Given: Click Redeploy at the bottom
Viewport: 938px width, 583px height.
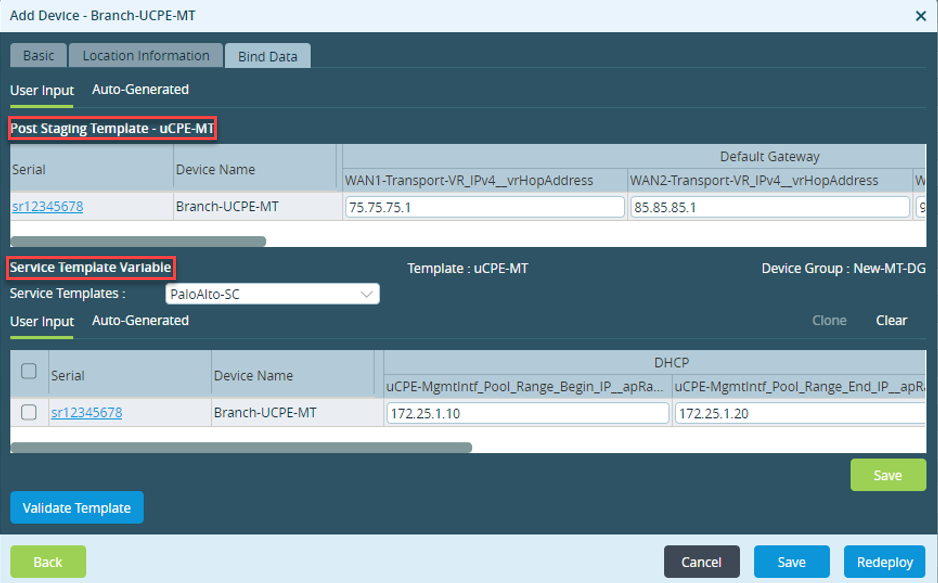Looking at the screenshot, I should pos(885,561).
